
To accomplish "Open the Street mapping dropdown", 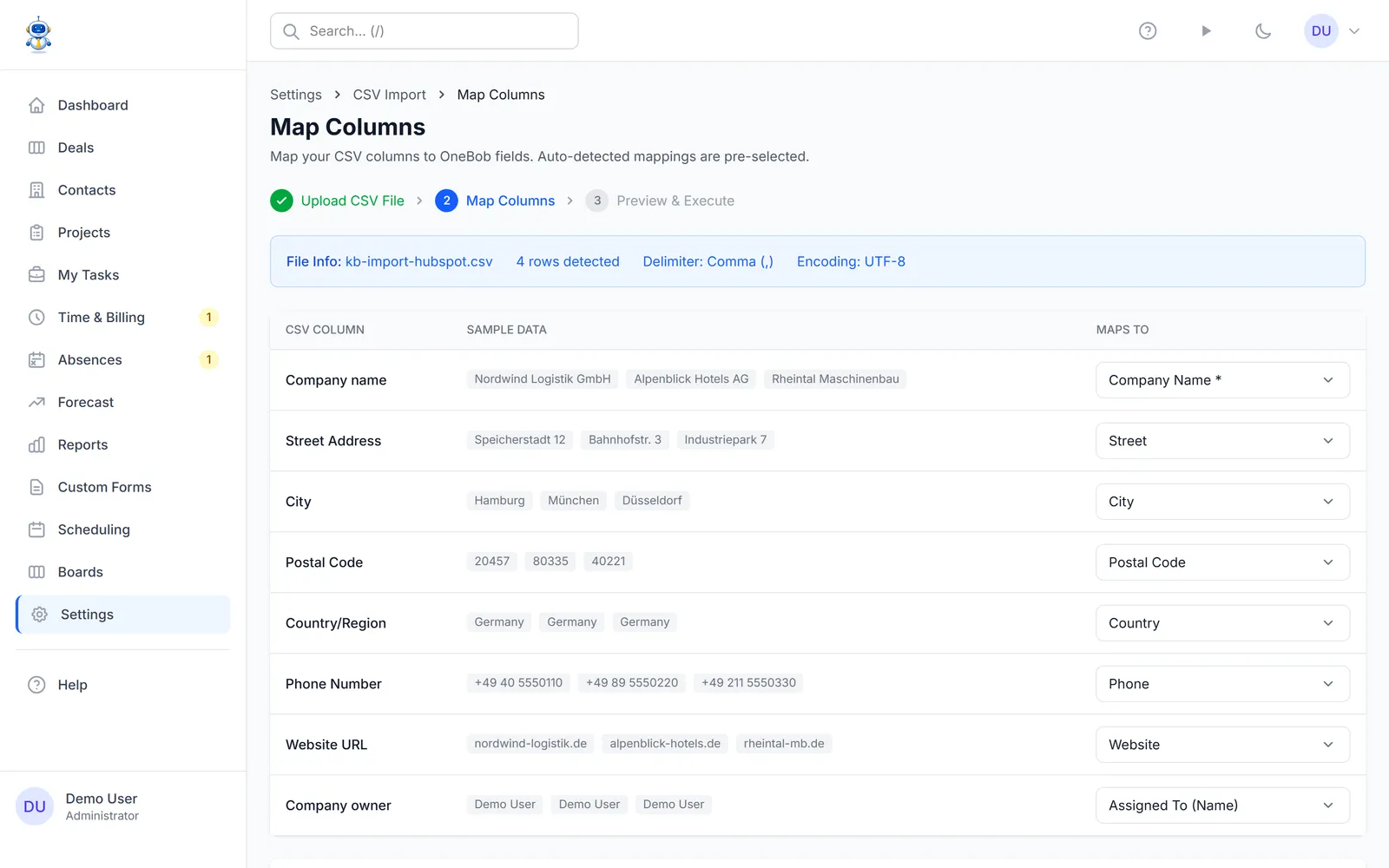I will click(1222, 441).
